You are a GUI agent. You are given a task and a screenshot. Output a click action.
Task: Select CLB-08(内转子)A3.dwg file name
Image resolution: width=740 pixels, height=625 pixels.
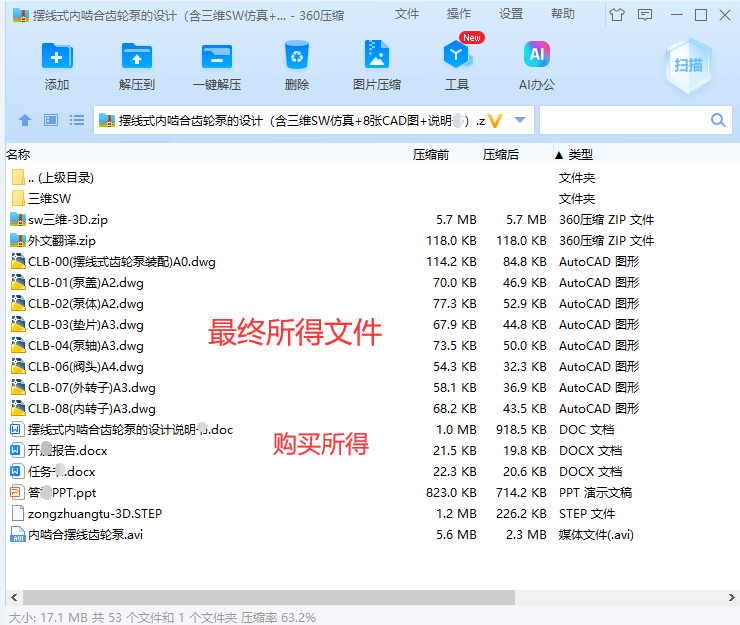click(x=92, y=409)
